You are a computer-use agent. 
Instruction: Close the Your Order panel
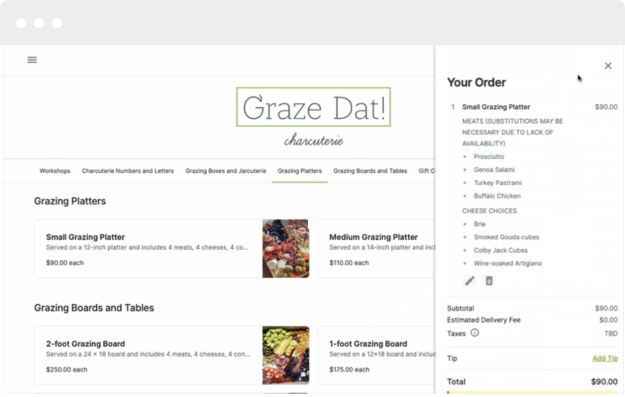(608, 66)
